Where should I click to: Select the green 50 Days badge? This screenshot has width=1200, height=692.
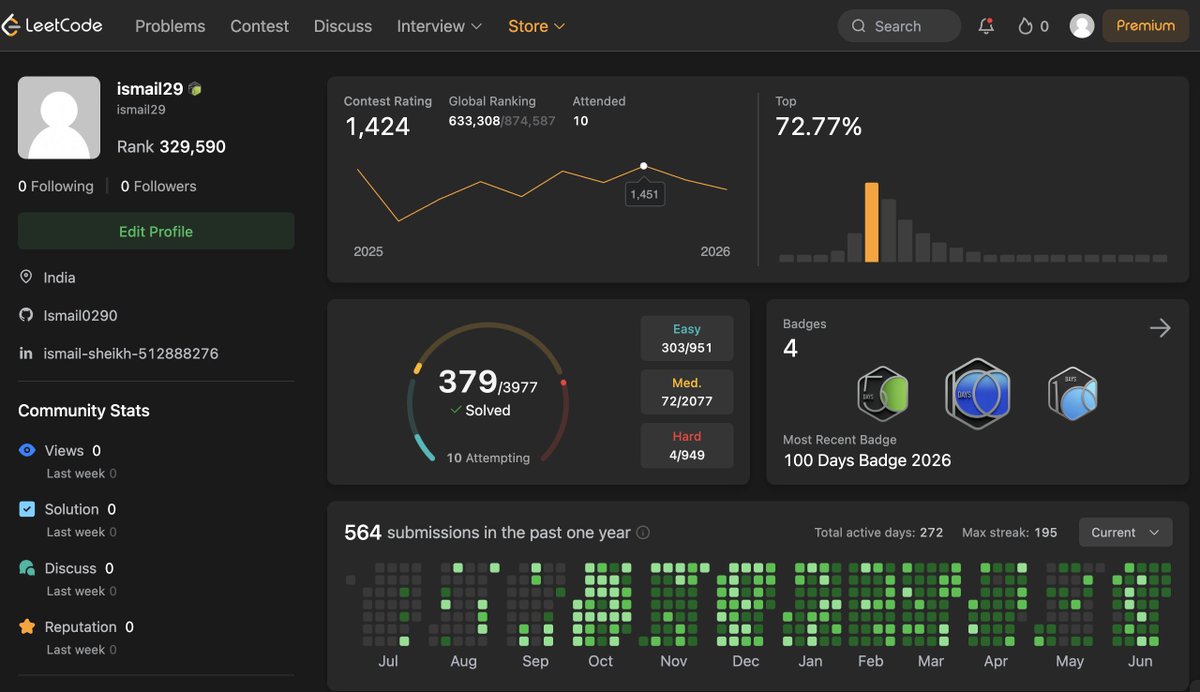click(883, 394)
